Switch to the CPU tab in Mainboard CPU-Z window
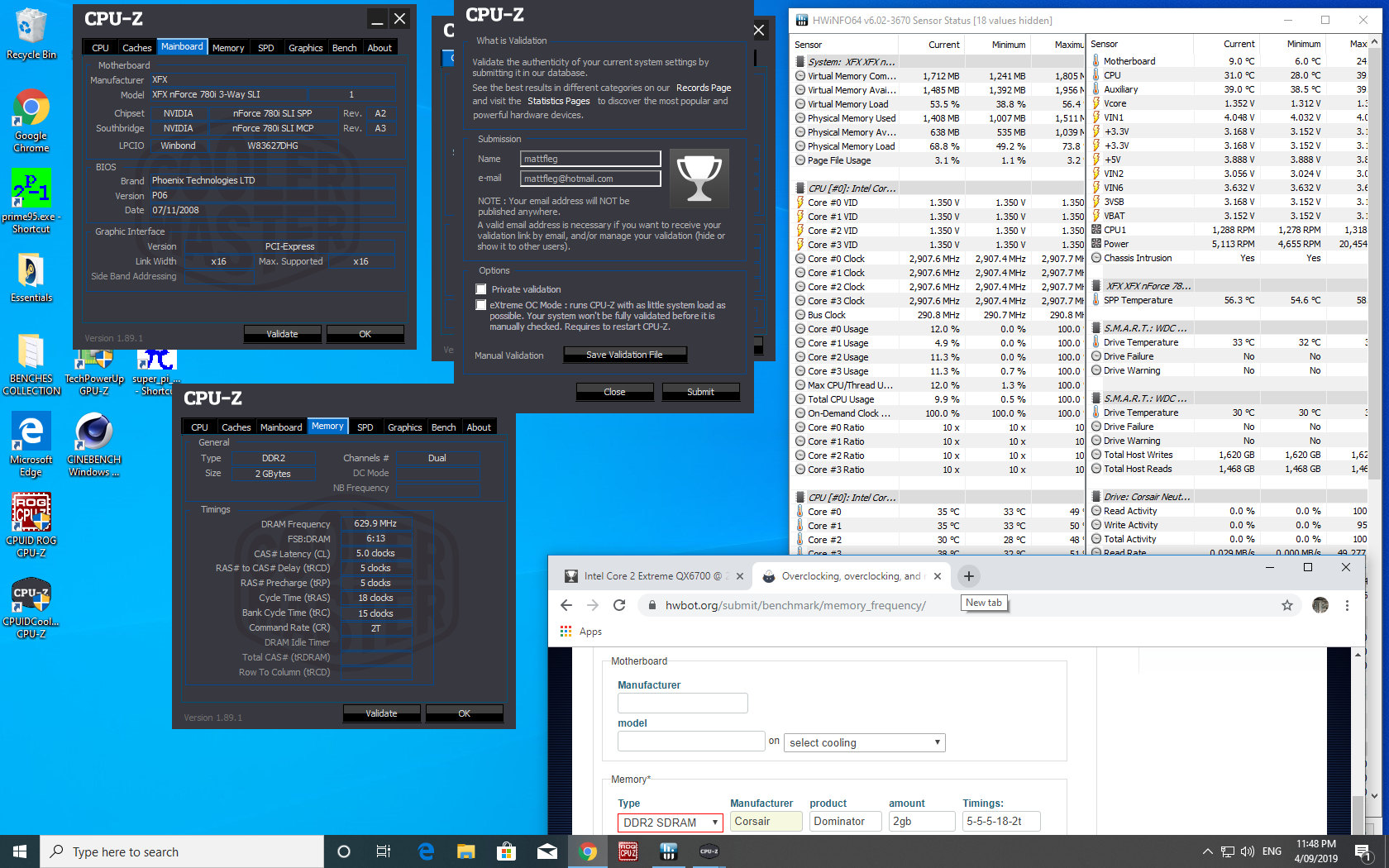The image size is (1389, 868). pos(100,48)
